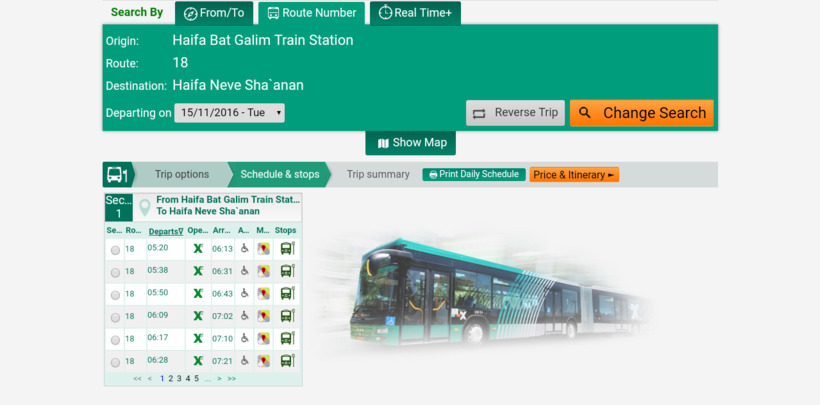Show stops for the 06:09 trip

pos(288,316)
